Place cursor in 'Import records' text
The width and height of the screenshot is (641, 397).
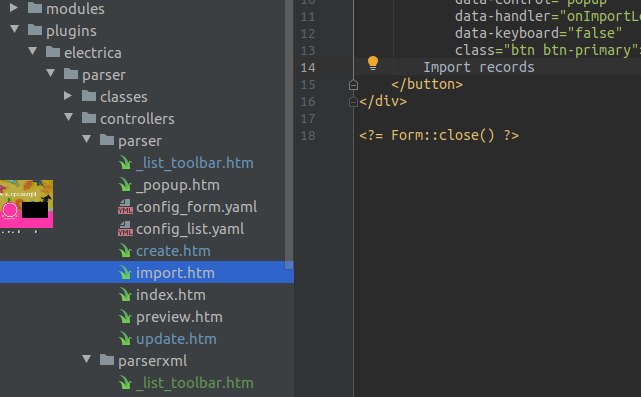pos(479,67)
